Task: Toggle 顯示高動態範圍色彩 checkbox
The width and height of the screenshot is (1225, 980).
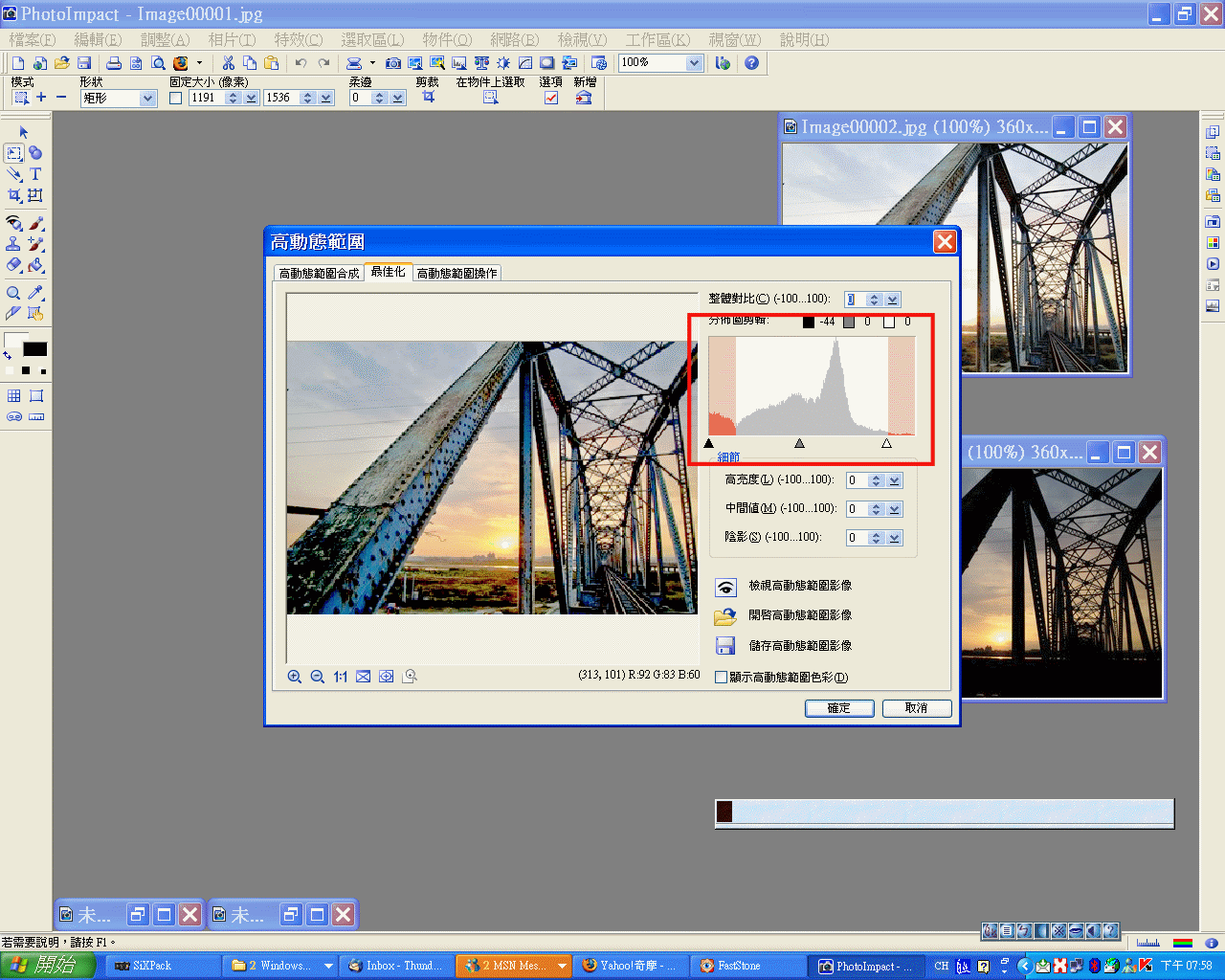Action: 722,678
